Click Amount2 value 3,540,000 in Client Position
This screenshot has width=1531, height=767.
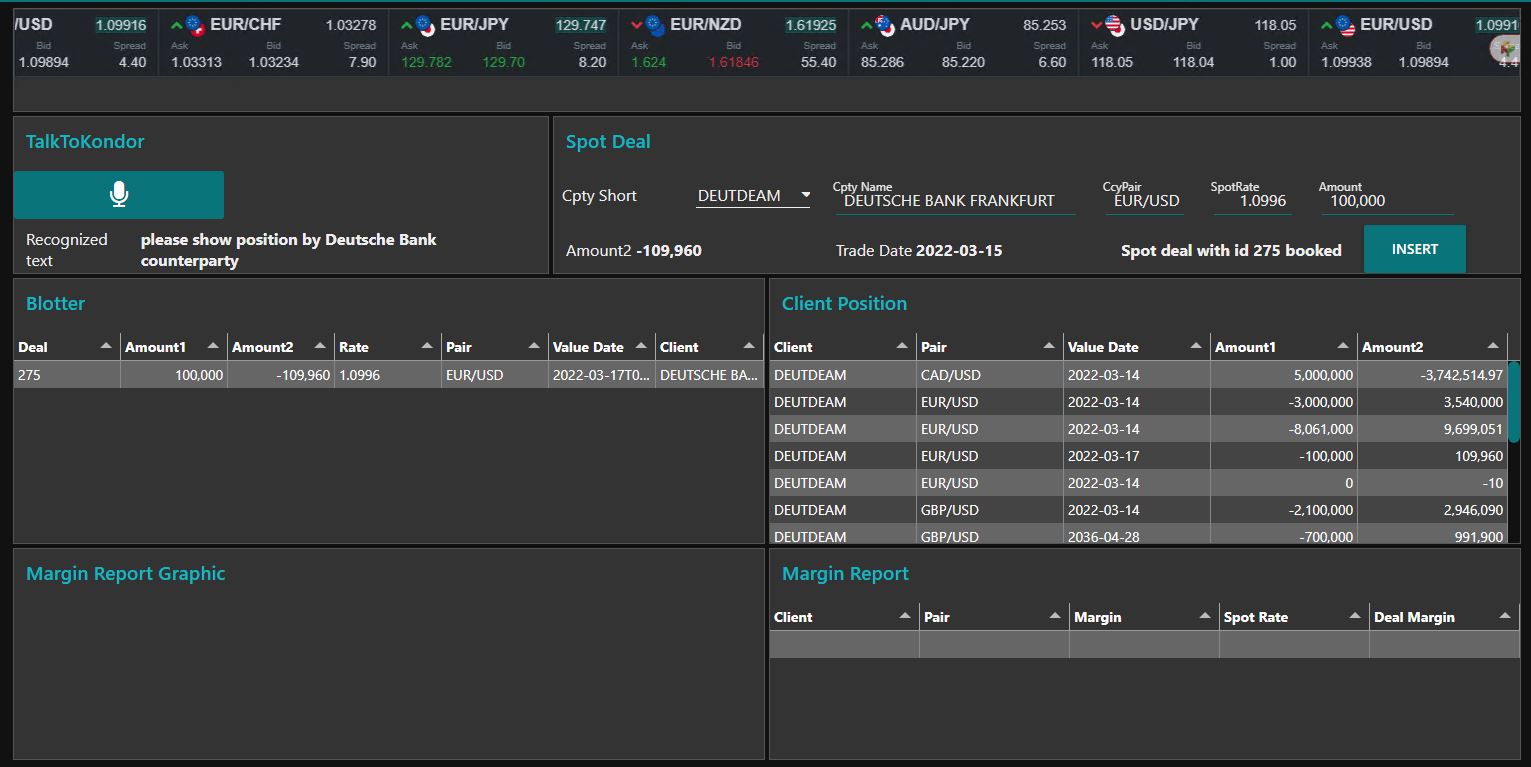pos(1470,402)
